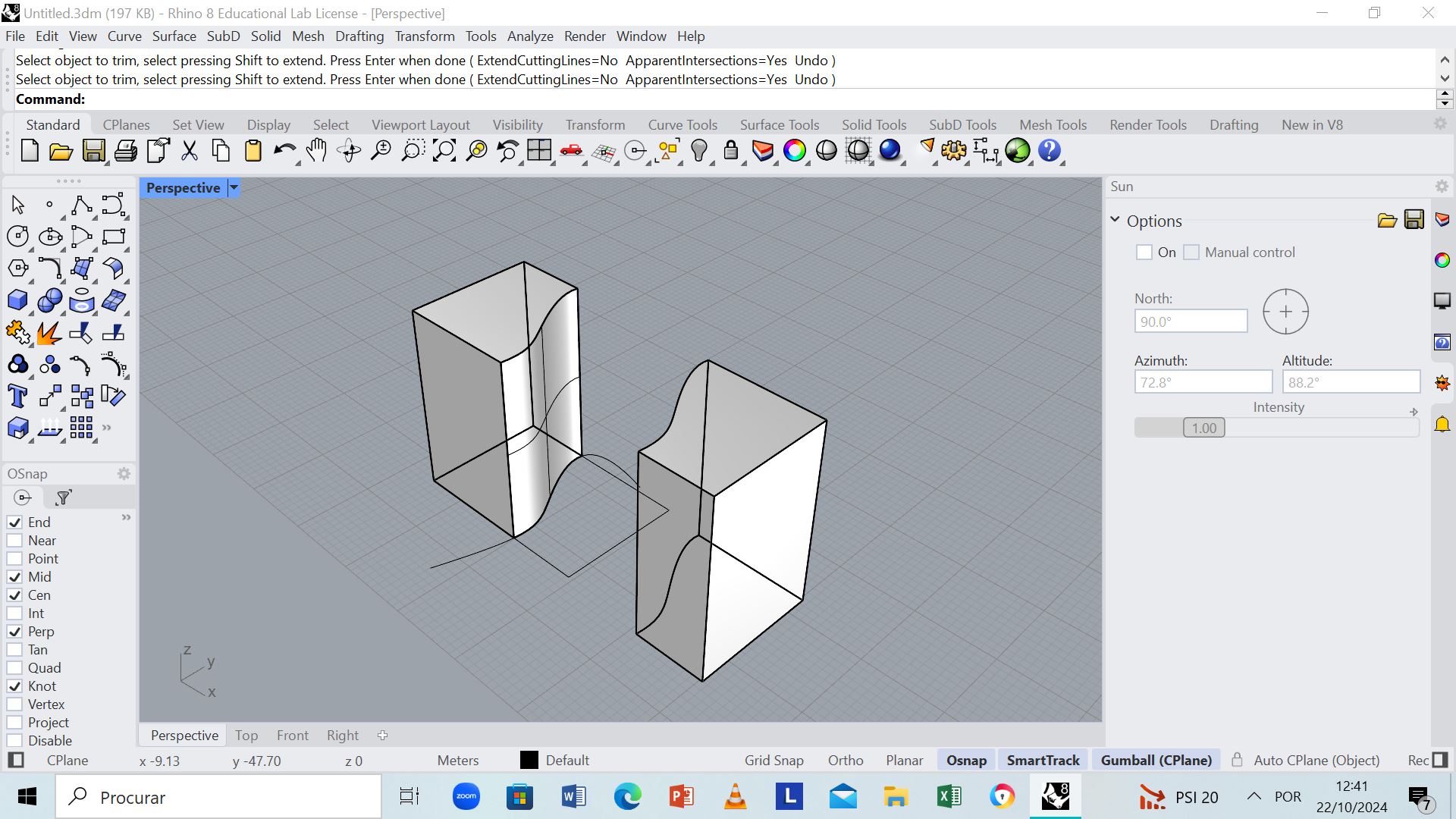Drag the Intensity slider value
This screenshot has width=1456, height=819.
[1203, 428]
